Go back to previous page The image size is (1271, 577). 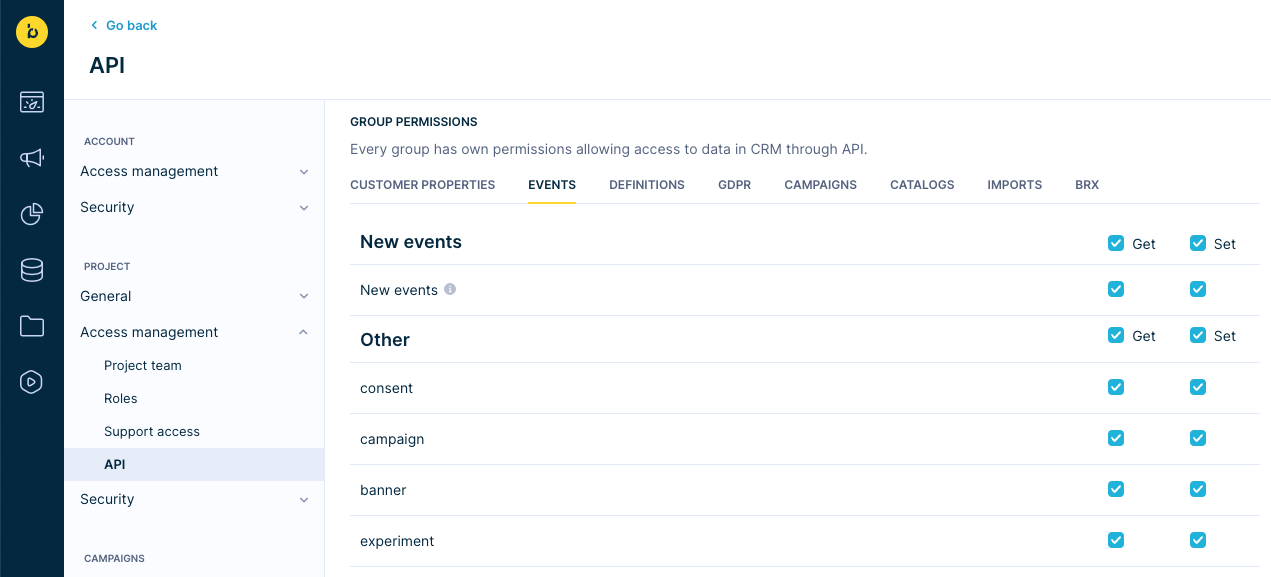(124, 25)
